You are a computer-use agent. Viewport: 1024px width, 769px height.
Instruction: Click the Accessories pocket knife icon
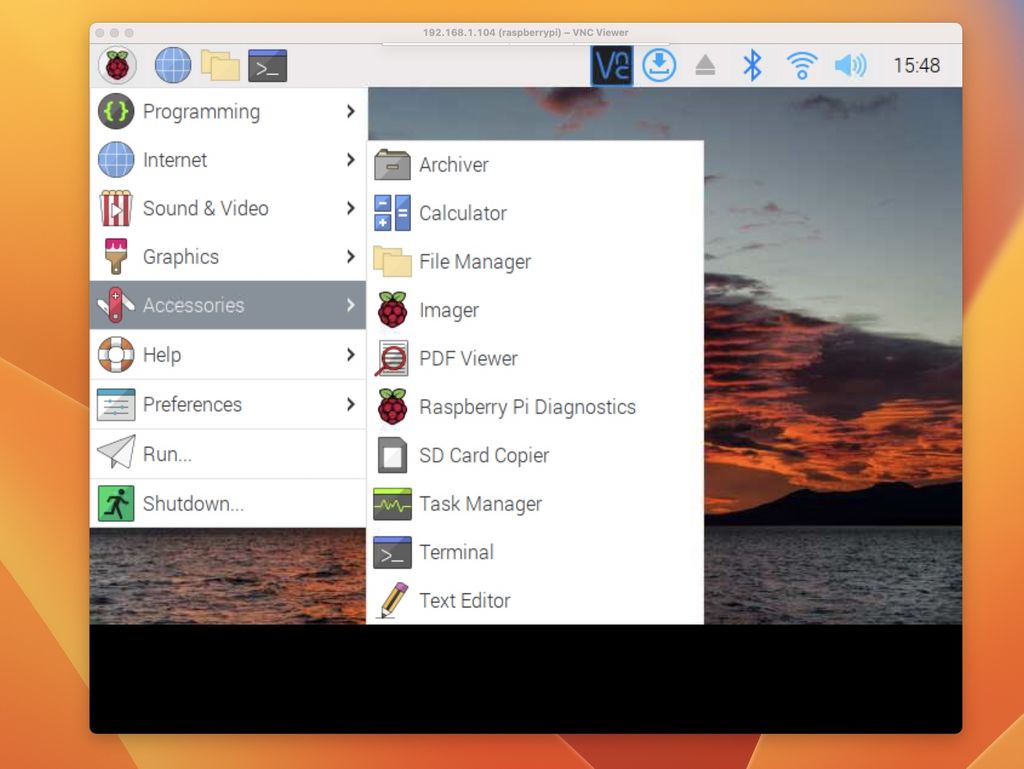point(116,305)
